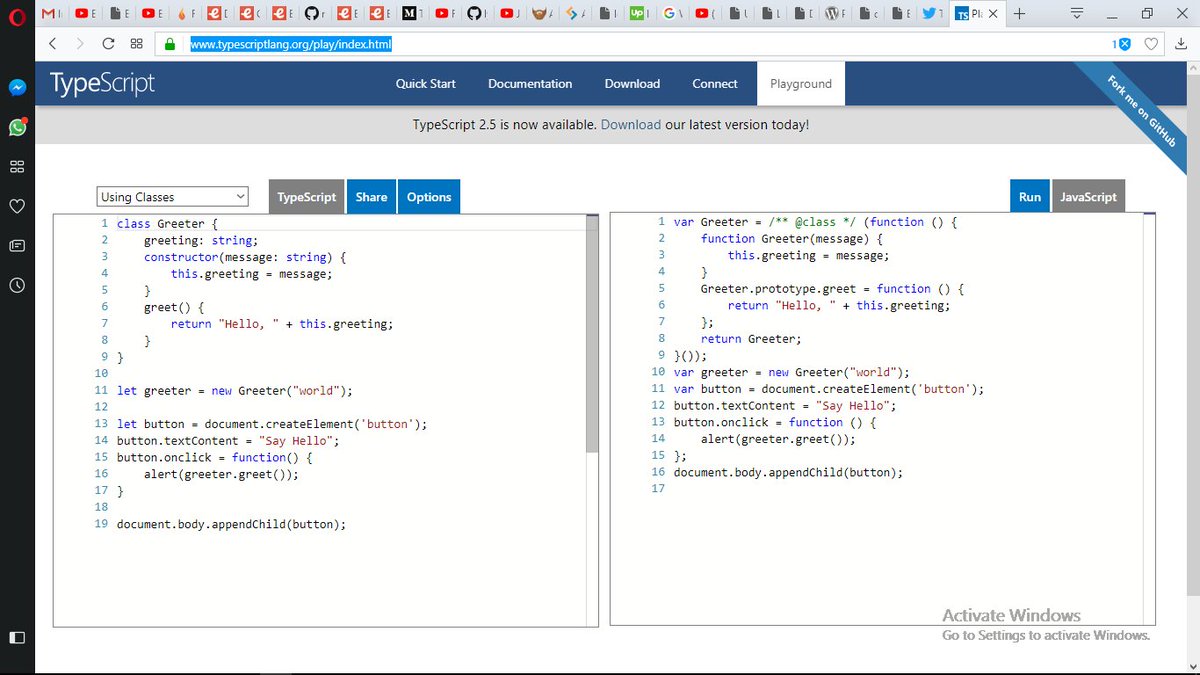Viewport: 1200px width, 675px height.
Task: Click the 'let greeter = new Greeter("world");' line
Action: pos(235,391)
